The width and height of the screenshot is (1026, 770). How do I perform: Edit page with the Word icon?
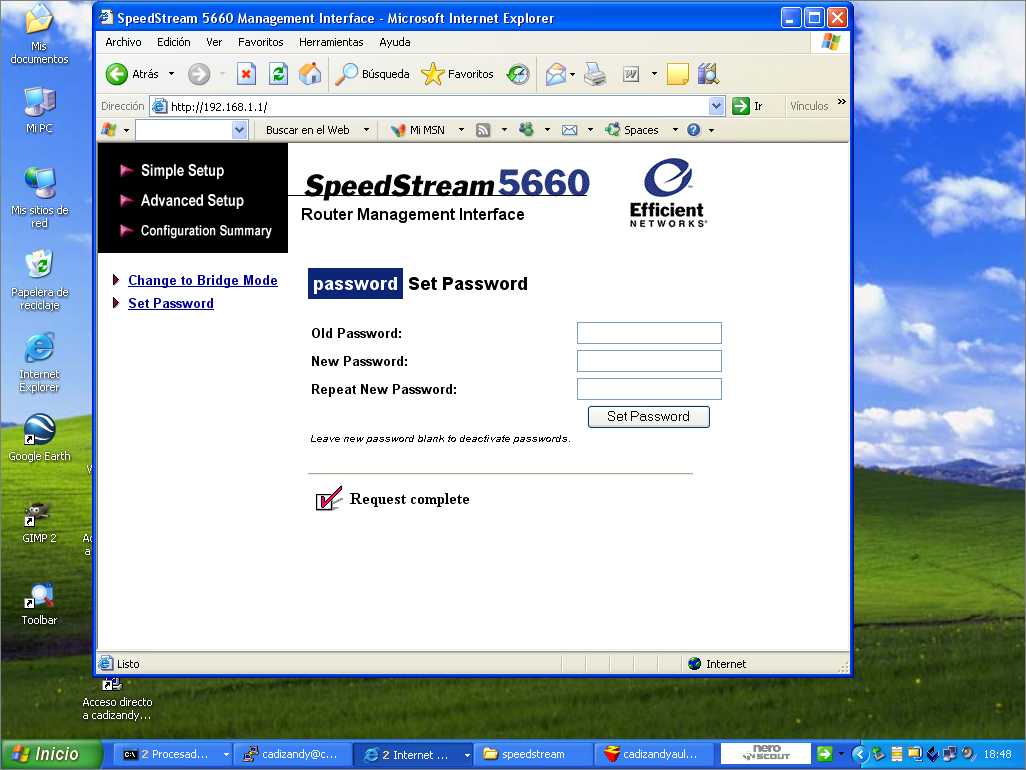click(x=631, y=74)
